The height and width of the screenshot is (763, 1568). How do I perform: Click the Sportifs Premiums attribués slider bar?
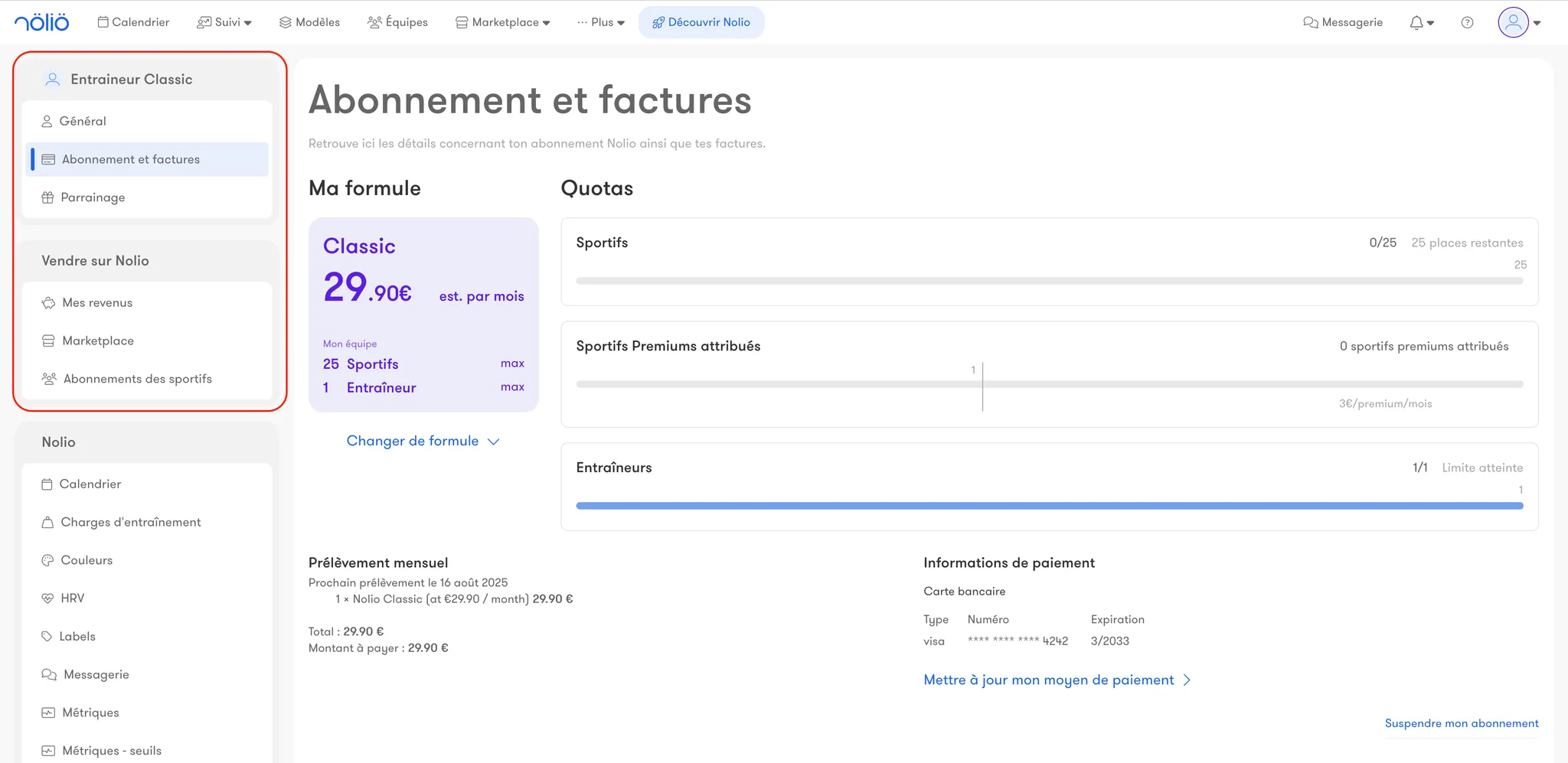coord(1050,384)
